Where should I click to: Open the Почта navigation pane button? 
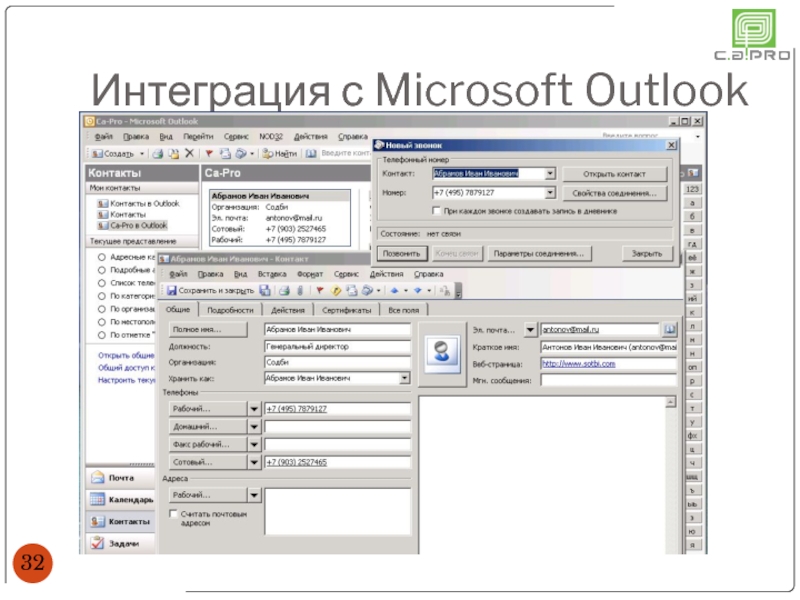click(x=120, y=478)
